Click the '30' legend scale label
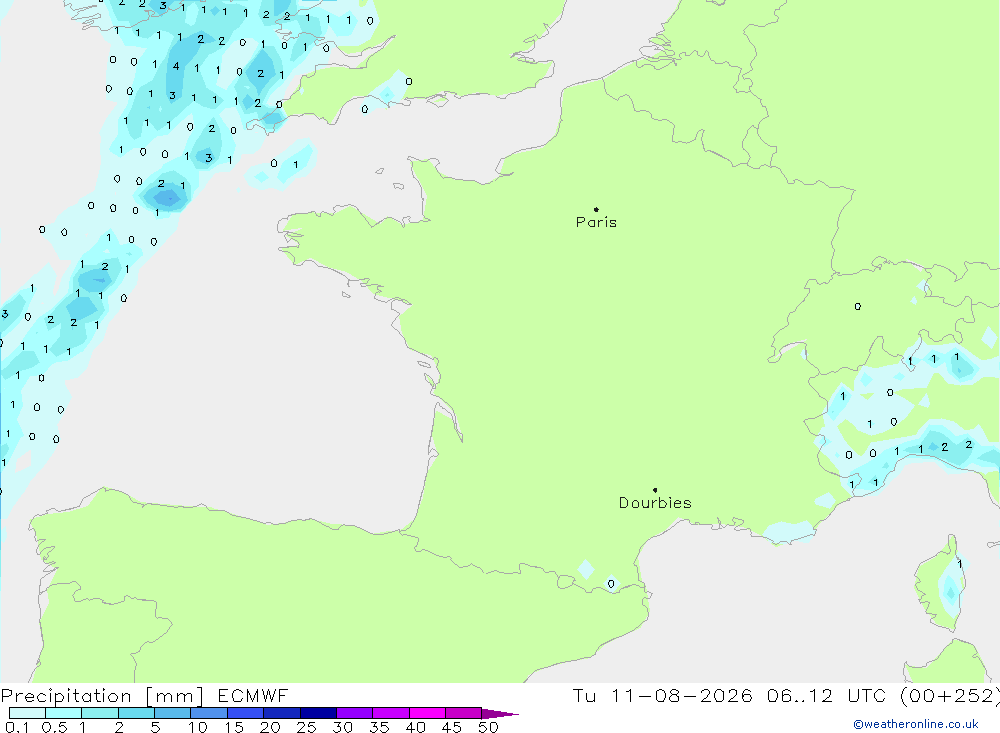The image size is (1000, 733). click(343, 727)
